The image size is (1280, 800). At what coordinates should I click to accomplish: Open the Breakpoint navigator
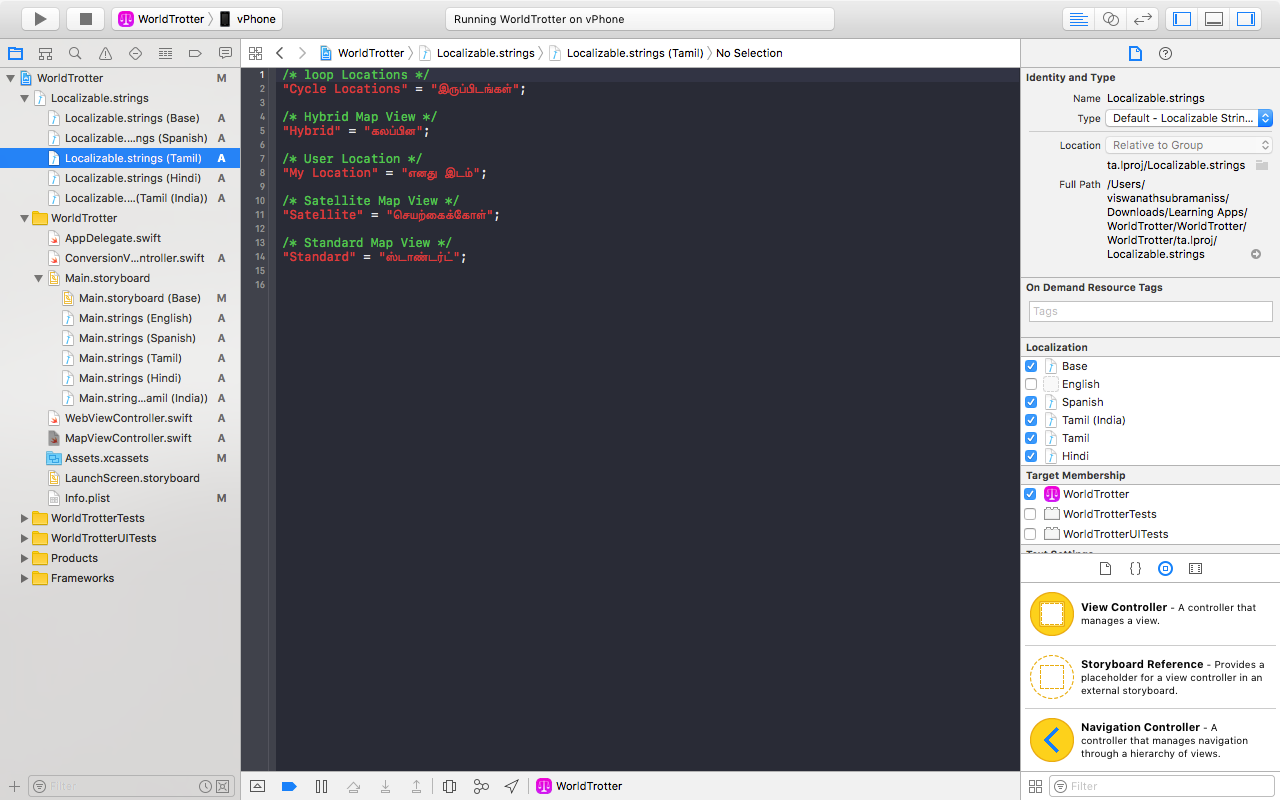(195, 53)
